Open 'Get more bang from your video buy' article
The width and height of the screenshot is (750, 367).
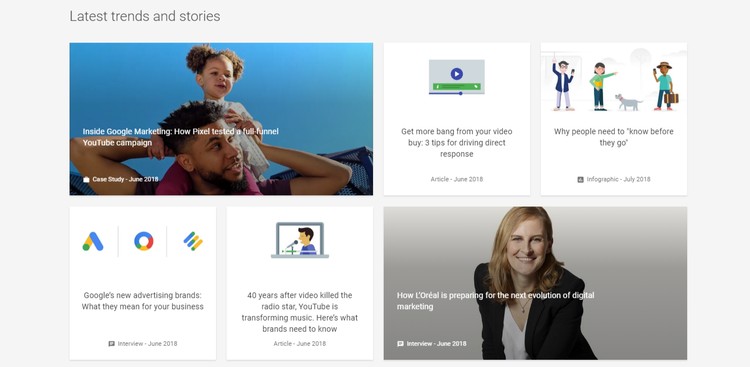pyautogui.click(x=456, y=143)
